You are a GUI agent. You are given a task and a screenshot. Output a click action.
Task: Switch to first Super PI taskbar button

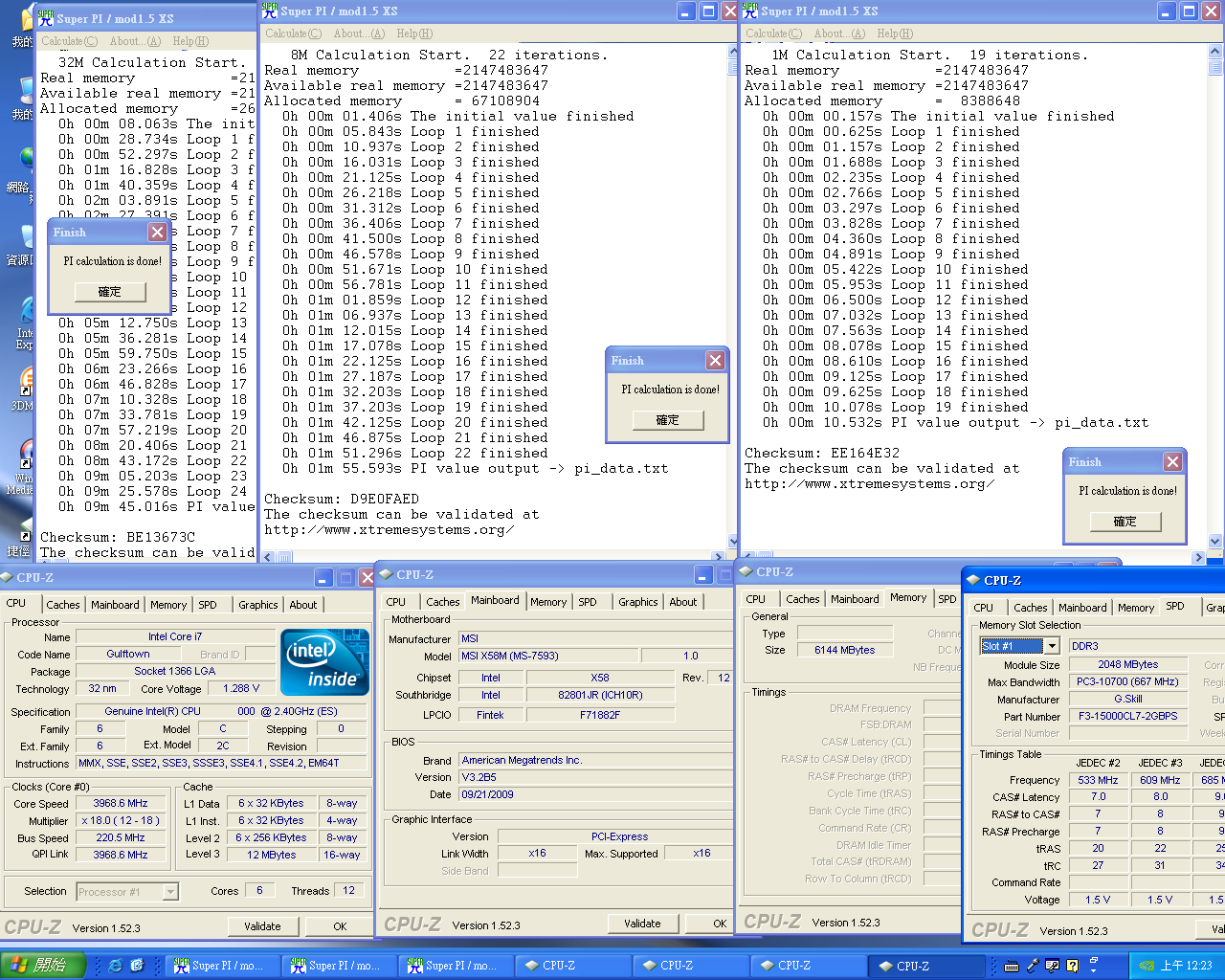click(x=221, y=966)
